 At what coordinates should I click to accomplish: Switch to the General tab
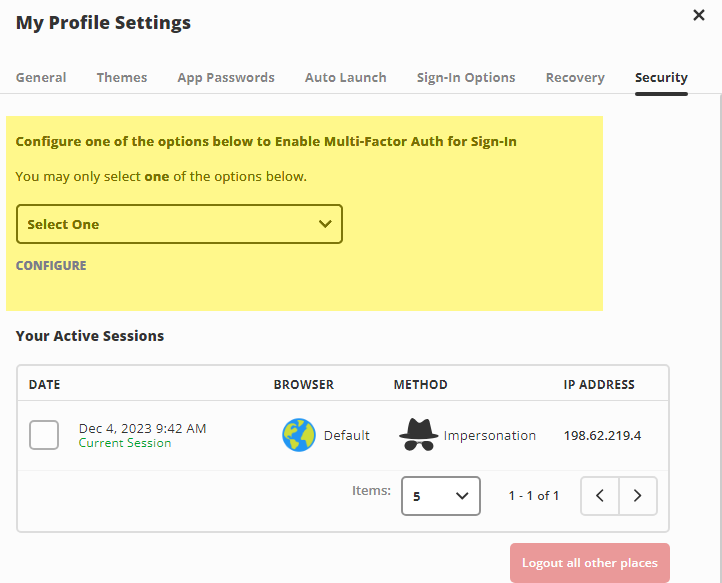pyautogui.click(x=41, y=77)
